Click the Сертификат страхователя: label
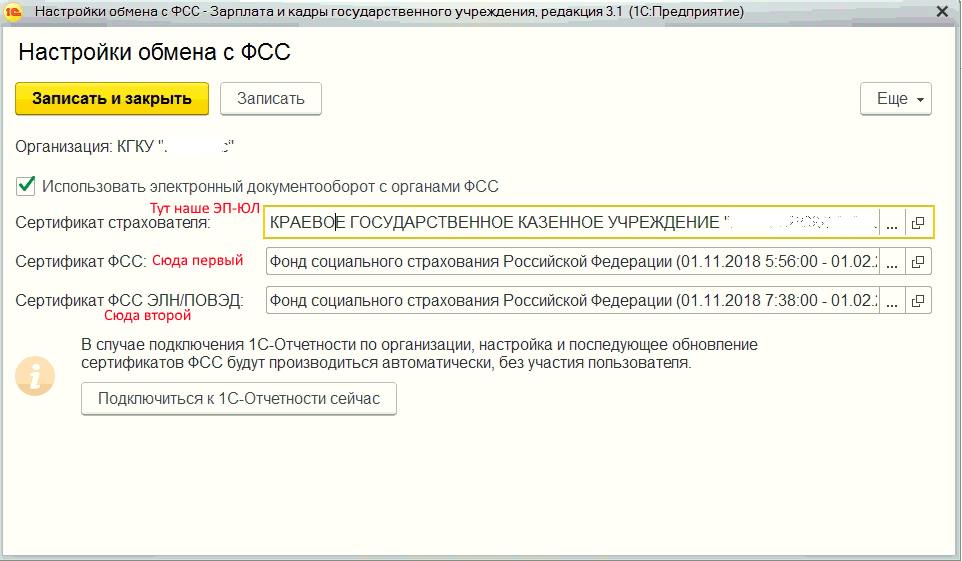The height and width of the screenshot is (561, 962). (113, 223)
